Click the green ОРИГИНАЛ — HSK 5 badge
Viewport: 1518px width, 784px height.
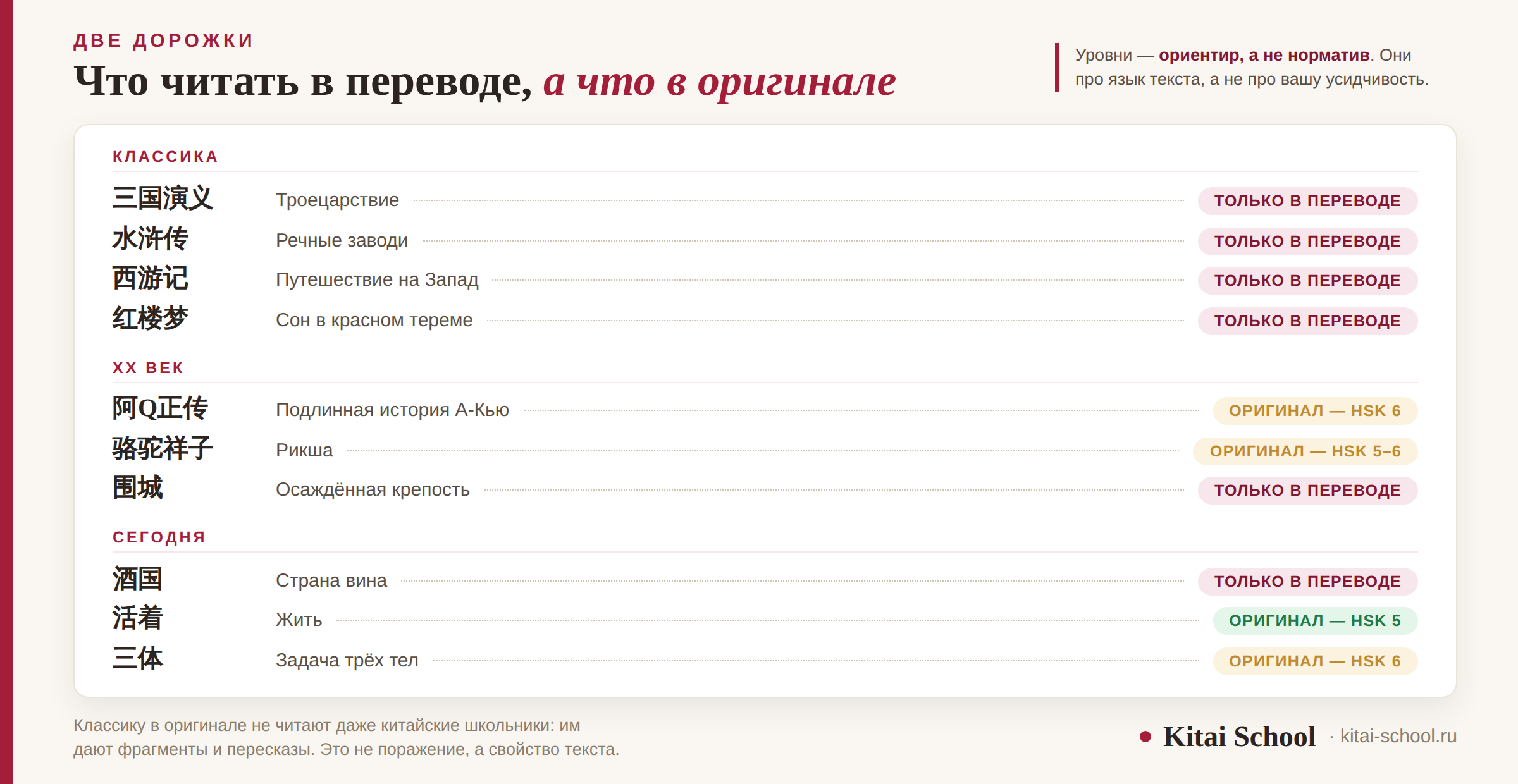[1315, 621]
